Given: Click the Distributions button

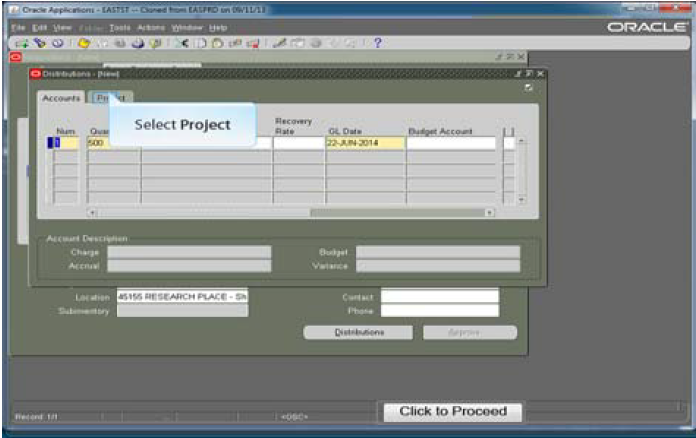Looking at the screenshot, I should [x=358, y=332].
